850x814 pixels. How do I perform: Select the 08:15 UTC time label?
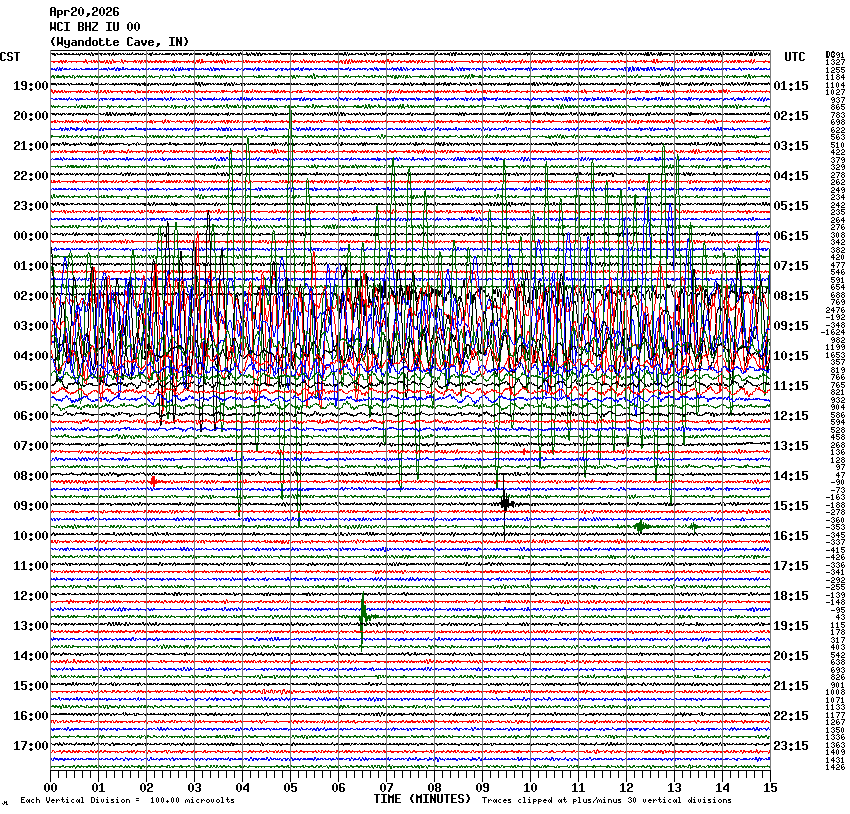coord(791,296)
